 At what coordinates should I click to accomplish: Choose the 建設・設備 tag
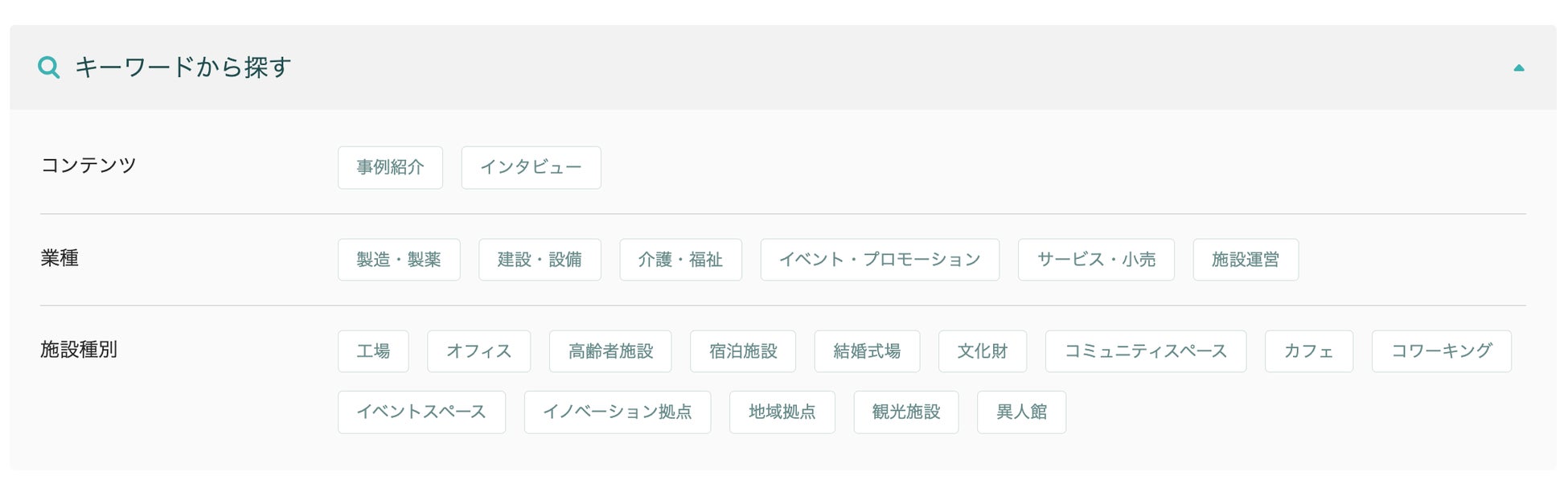click(540, 260)
